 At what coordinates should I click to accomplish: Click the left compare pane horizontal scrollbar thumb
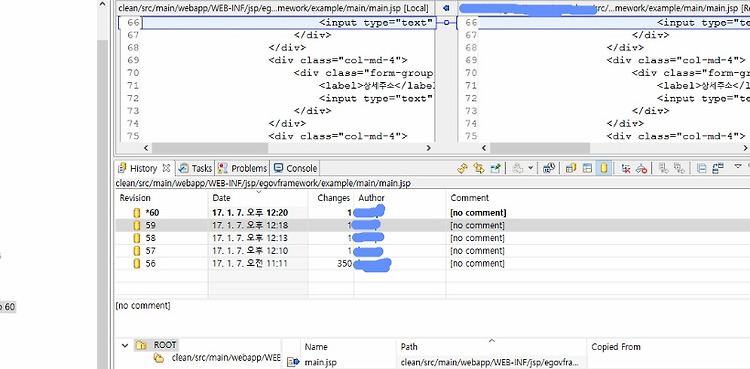pyautogui.click(x=210, y=148)
